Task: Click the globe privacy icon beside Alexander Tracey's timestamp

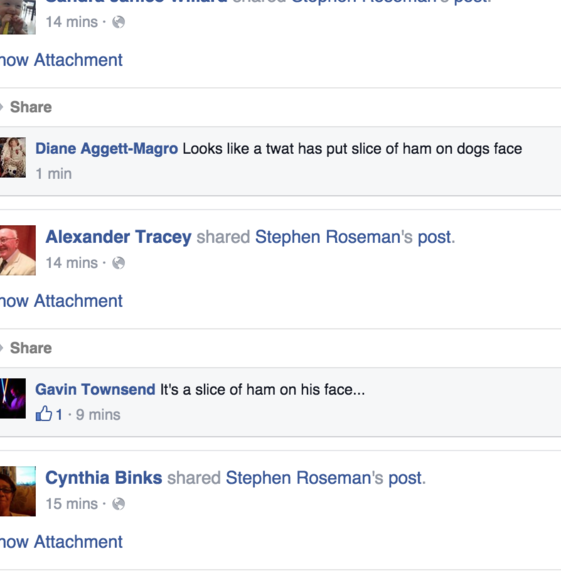Action: pyautogui.click(x=118, y=263)
